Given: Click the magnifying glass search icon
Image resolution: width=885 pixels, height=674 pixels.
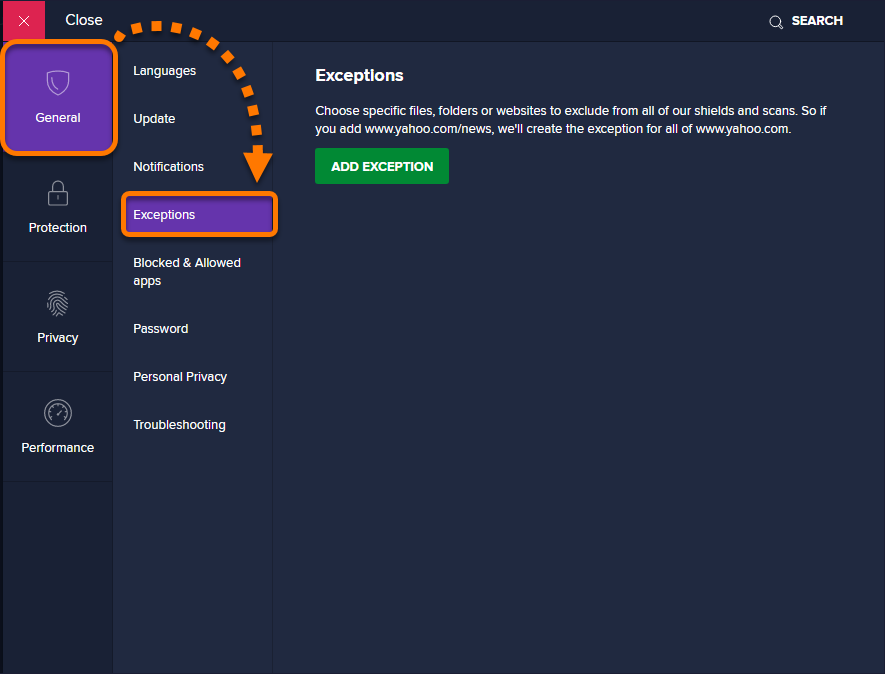Looking at the screenshot, I should (x=775, y=21).
